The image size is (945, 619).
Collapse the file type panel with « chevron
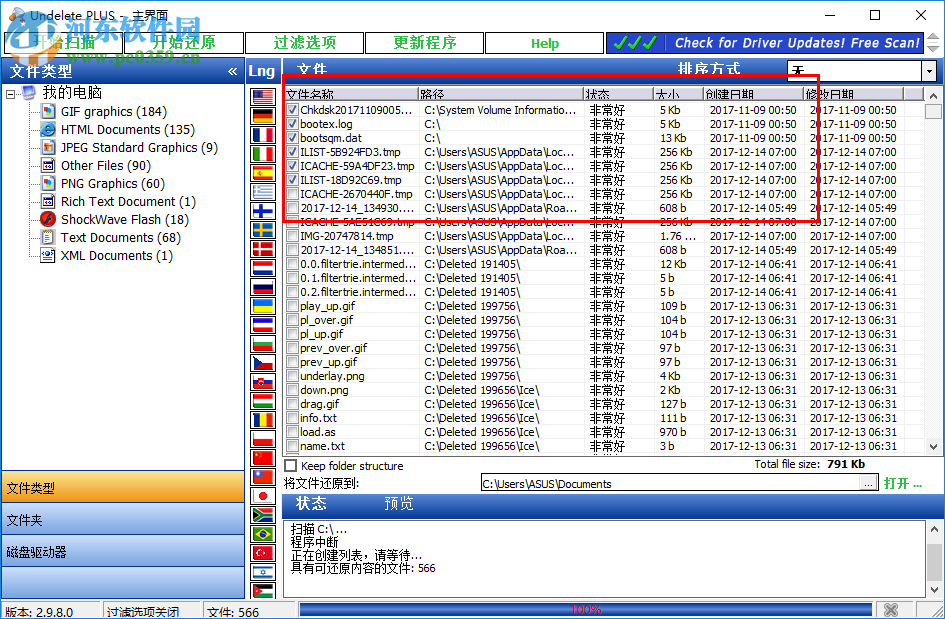(x=232, y=71)
